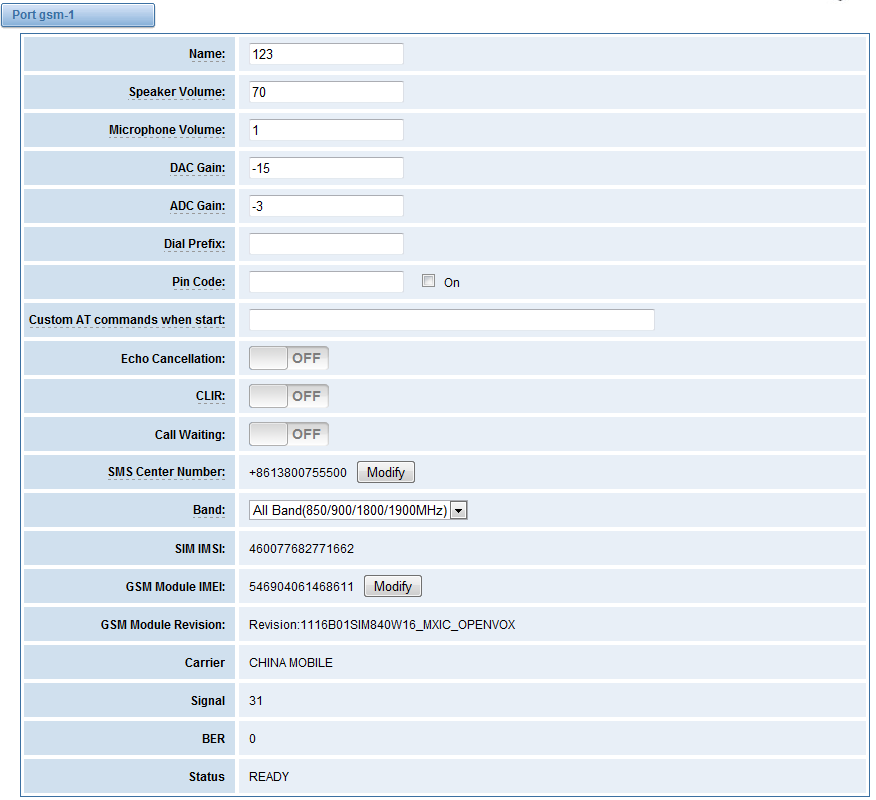This screenshot has width=876, height=800.
Task: Click the Signal value 31
Action: click(256, 701)
